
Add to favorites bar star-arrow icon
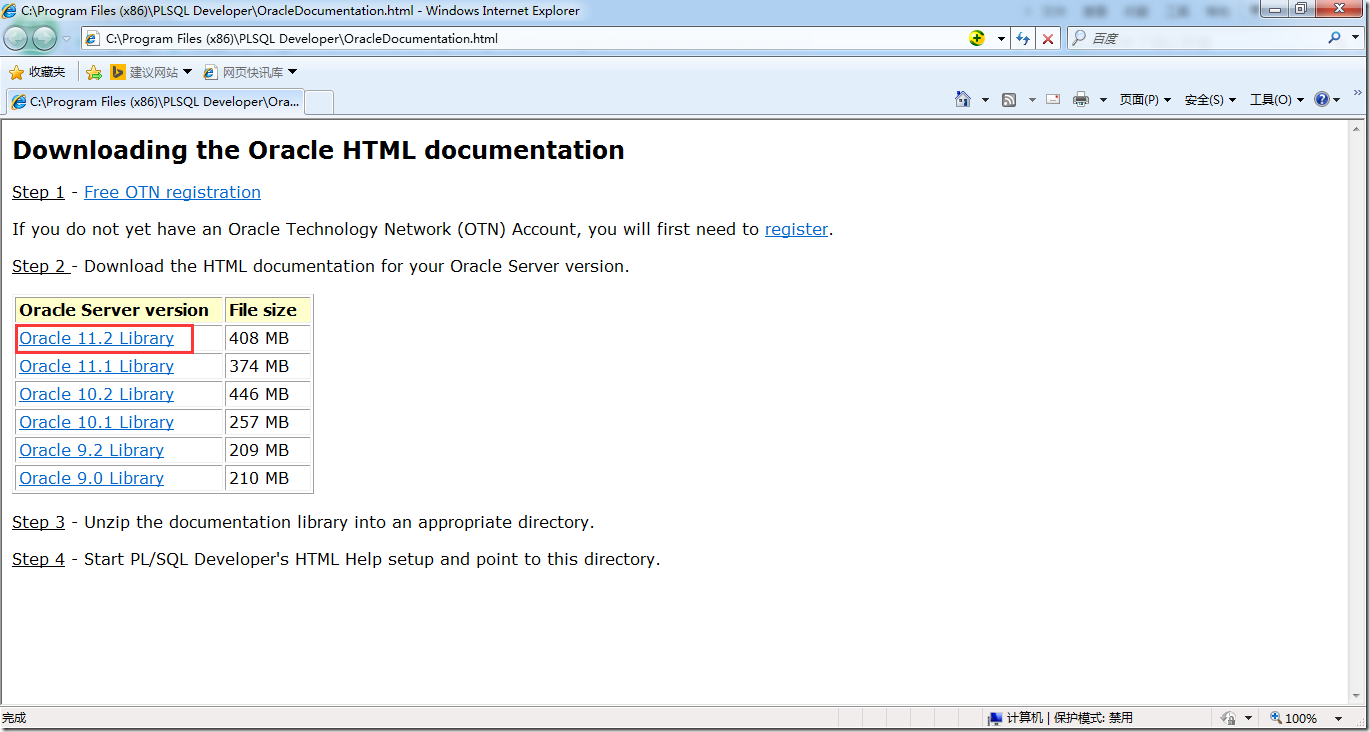[x=93, y=72]
